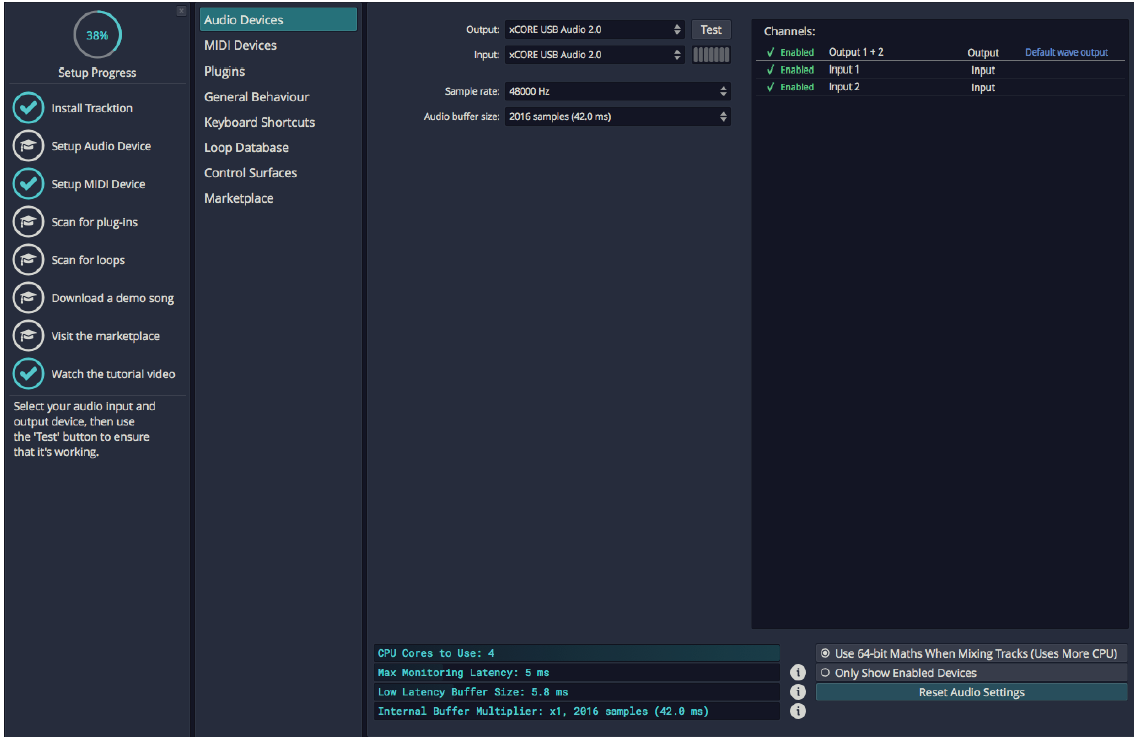This screenshot has width=1139, height=740.
Task: Click the Low Latency Buffer Size field
Action: pyautogui.click(x=577, y=692)
